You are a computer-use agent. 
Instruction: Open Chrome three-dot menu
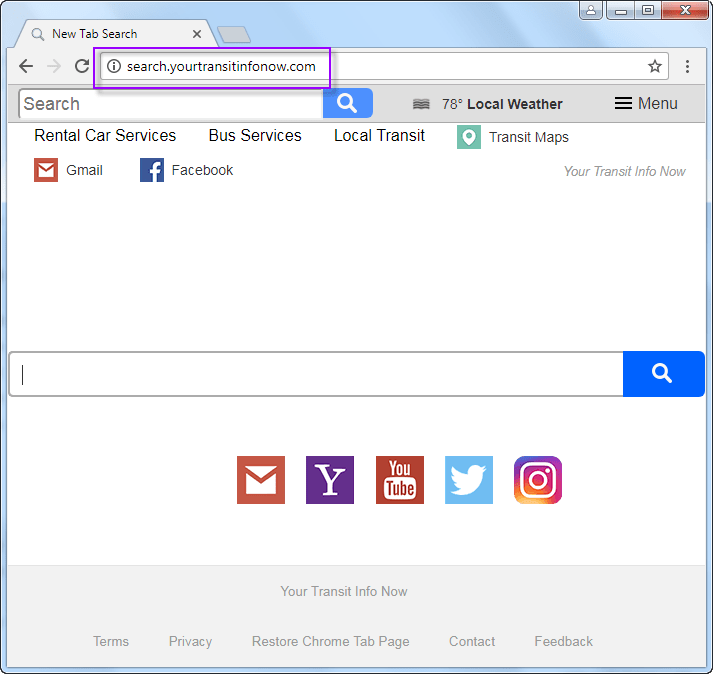687,66
